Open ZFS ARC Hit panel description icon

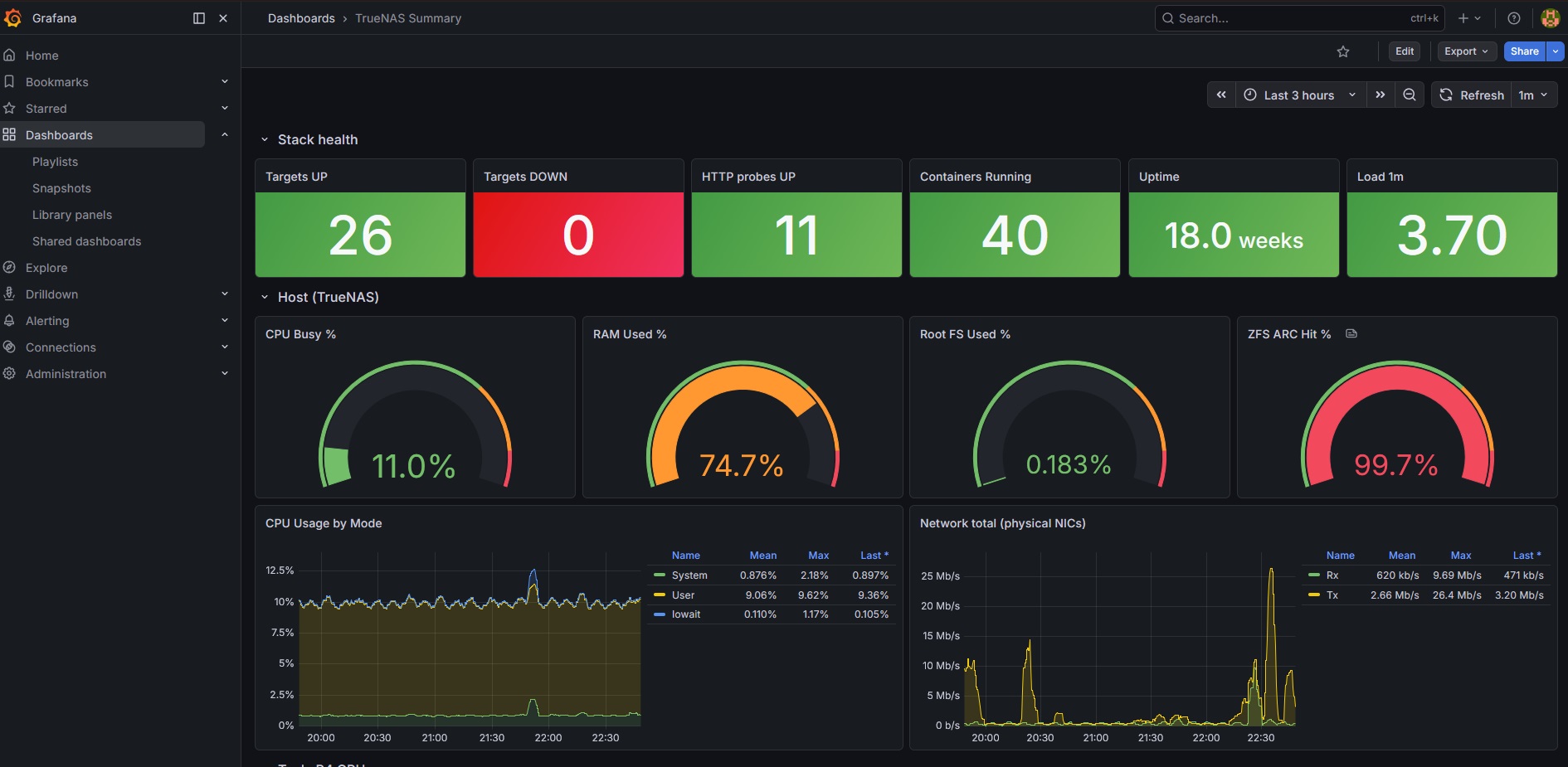(x=1351, y=333)
